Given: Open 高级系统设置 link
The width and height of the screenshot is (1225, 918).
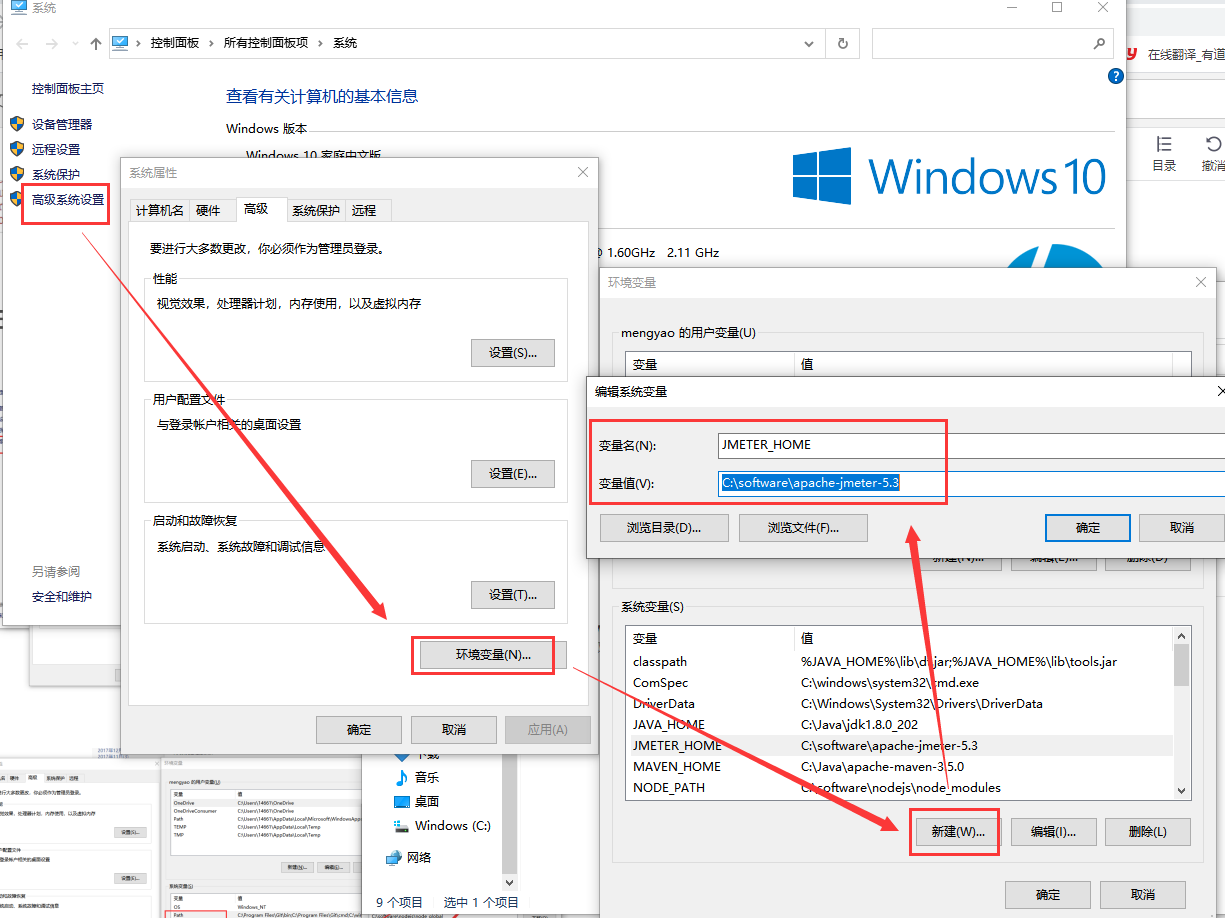Looking at the screenshot, I should tap(68, 199).
